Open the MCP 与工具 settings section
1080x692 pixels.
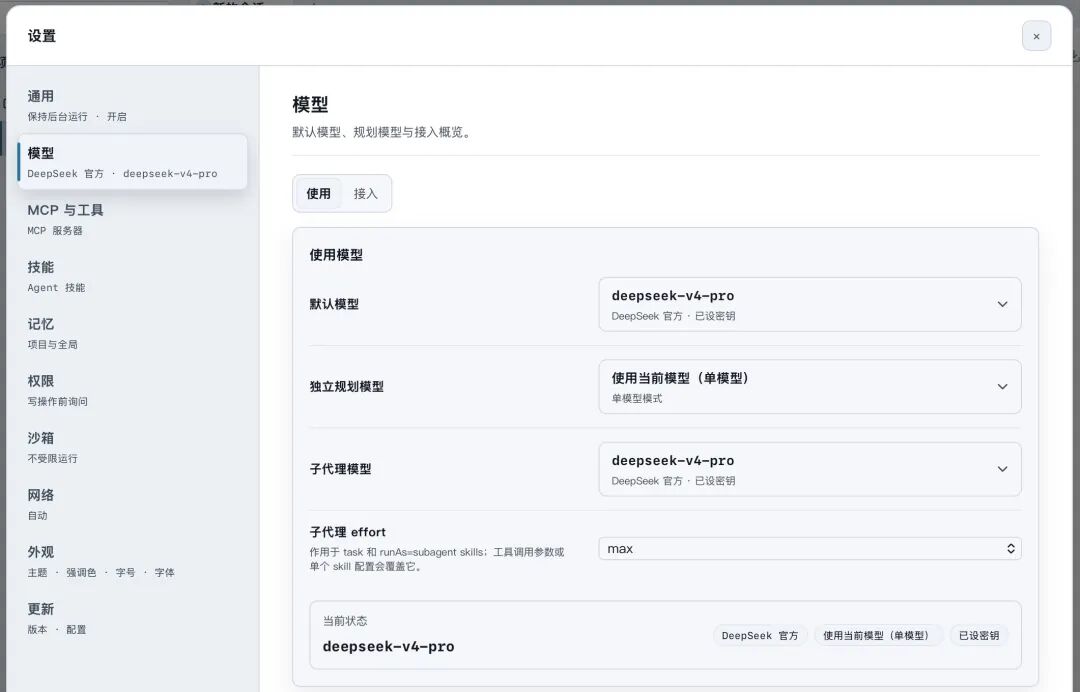coord(132,219)
